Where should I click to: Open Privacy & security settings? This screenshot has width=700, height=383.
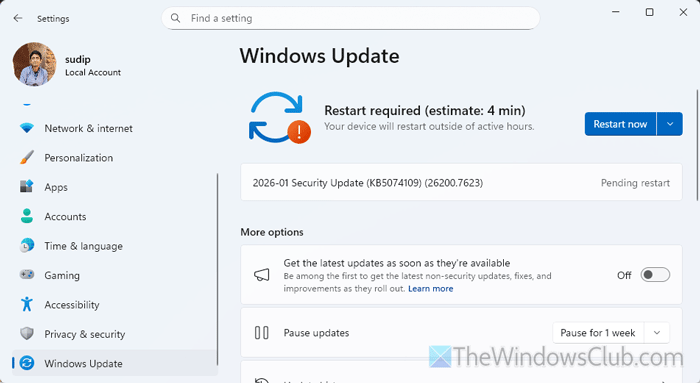[x=115, y=334]
